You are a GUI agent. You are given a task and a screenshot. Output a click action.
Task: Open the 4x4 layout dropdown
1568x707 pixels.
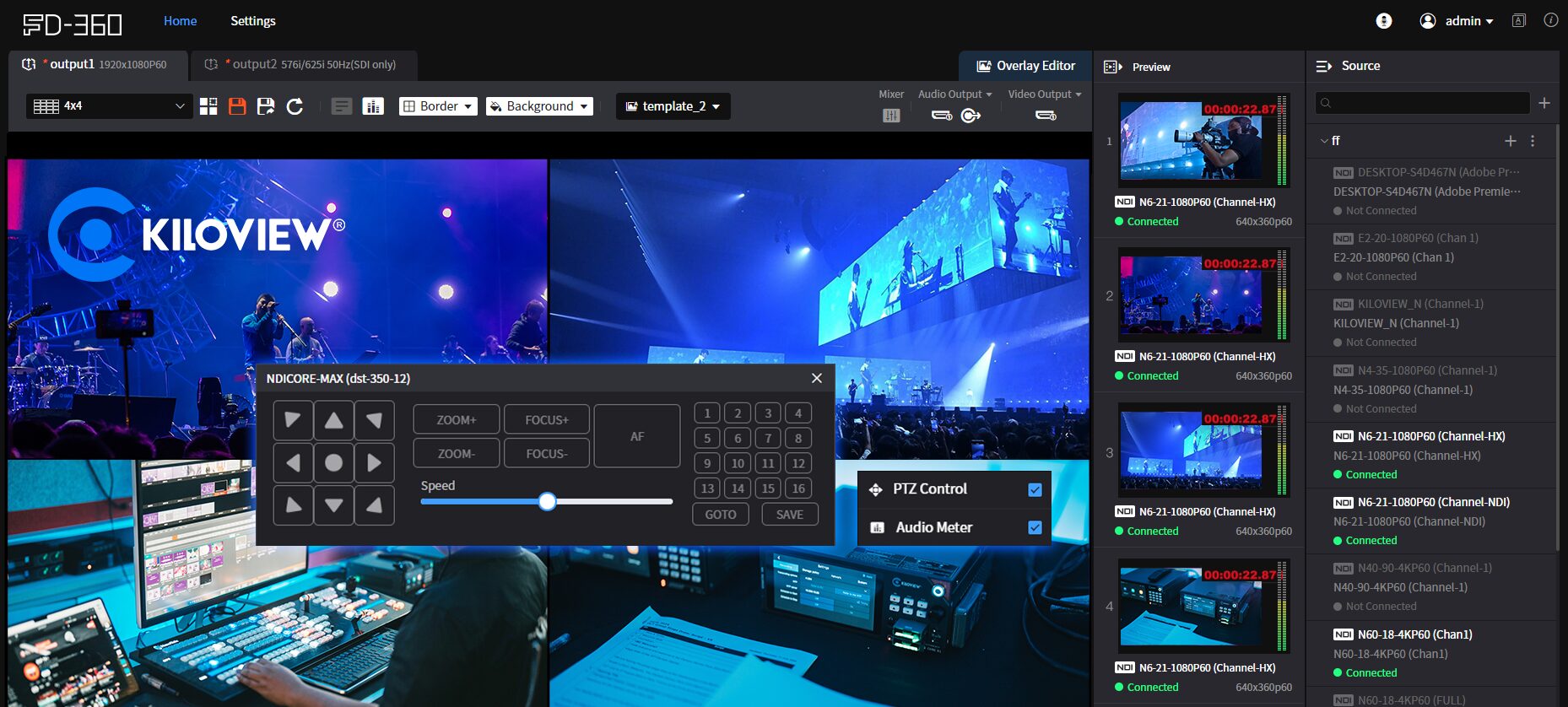pos(108,106)
